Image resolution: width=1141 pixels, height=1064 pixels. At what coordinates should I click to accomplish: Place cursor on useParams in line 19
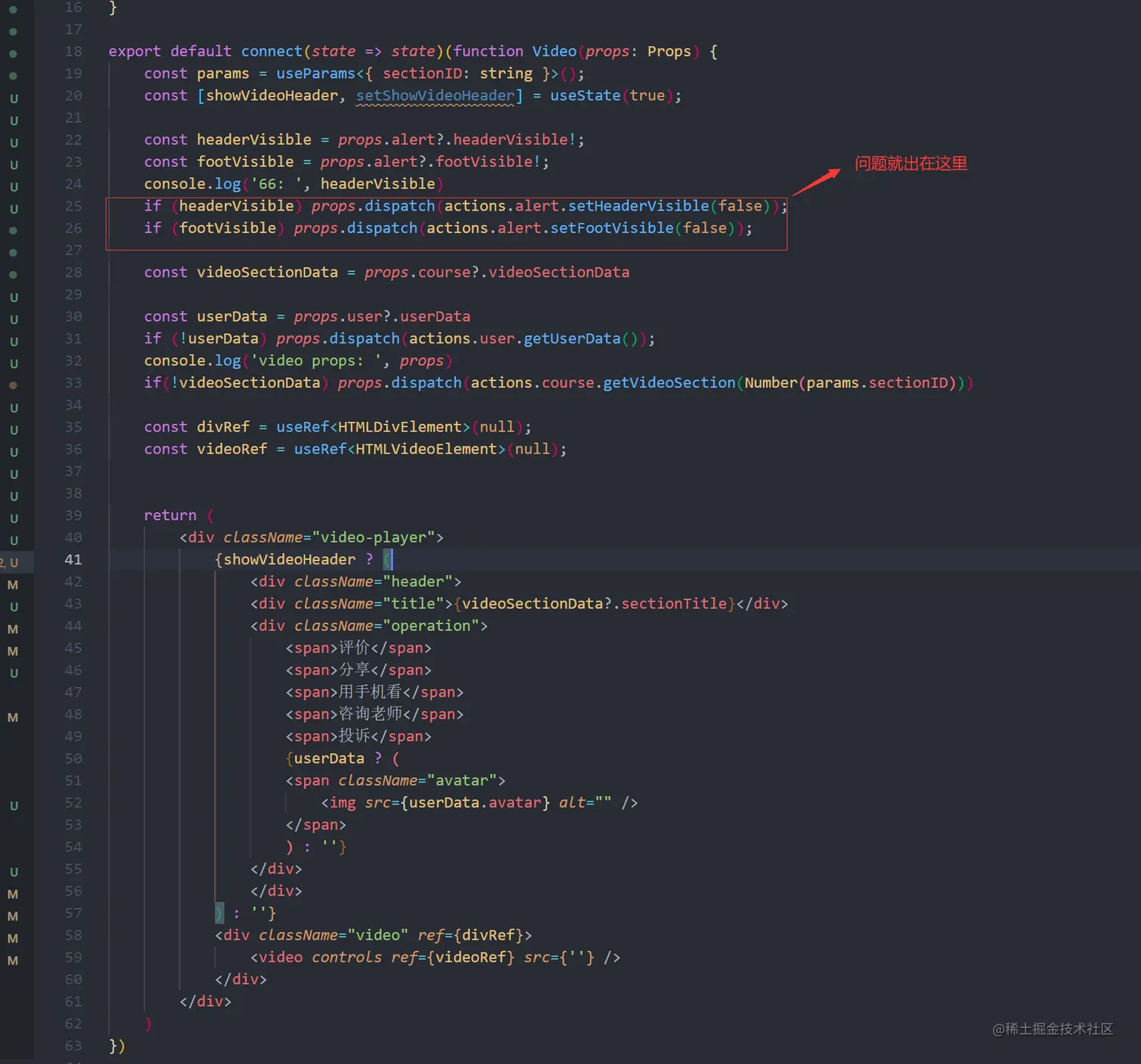click(315, 73)
